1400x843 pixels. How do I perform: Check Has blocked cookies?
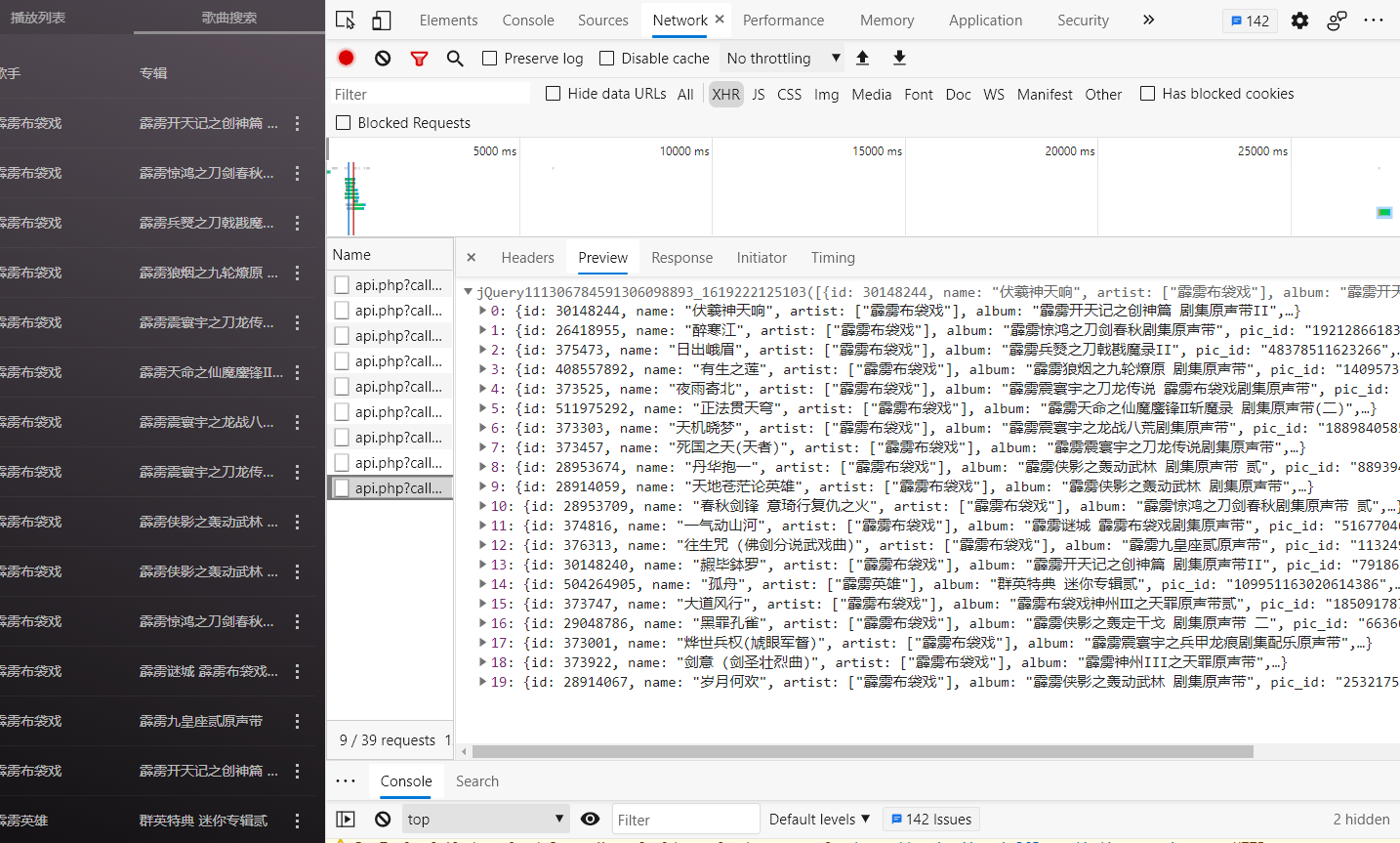click(x=1148, y=94)
